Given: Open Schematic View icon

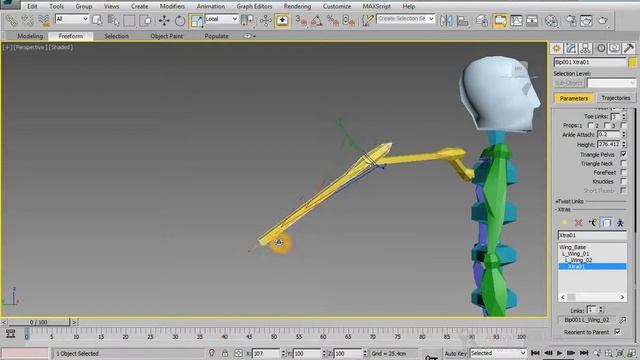Looking at the screenshot, I should click(x=532, y=20).
